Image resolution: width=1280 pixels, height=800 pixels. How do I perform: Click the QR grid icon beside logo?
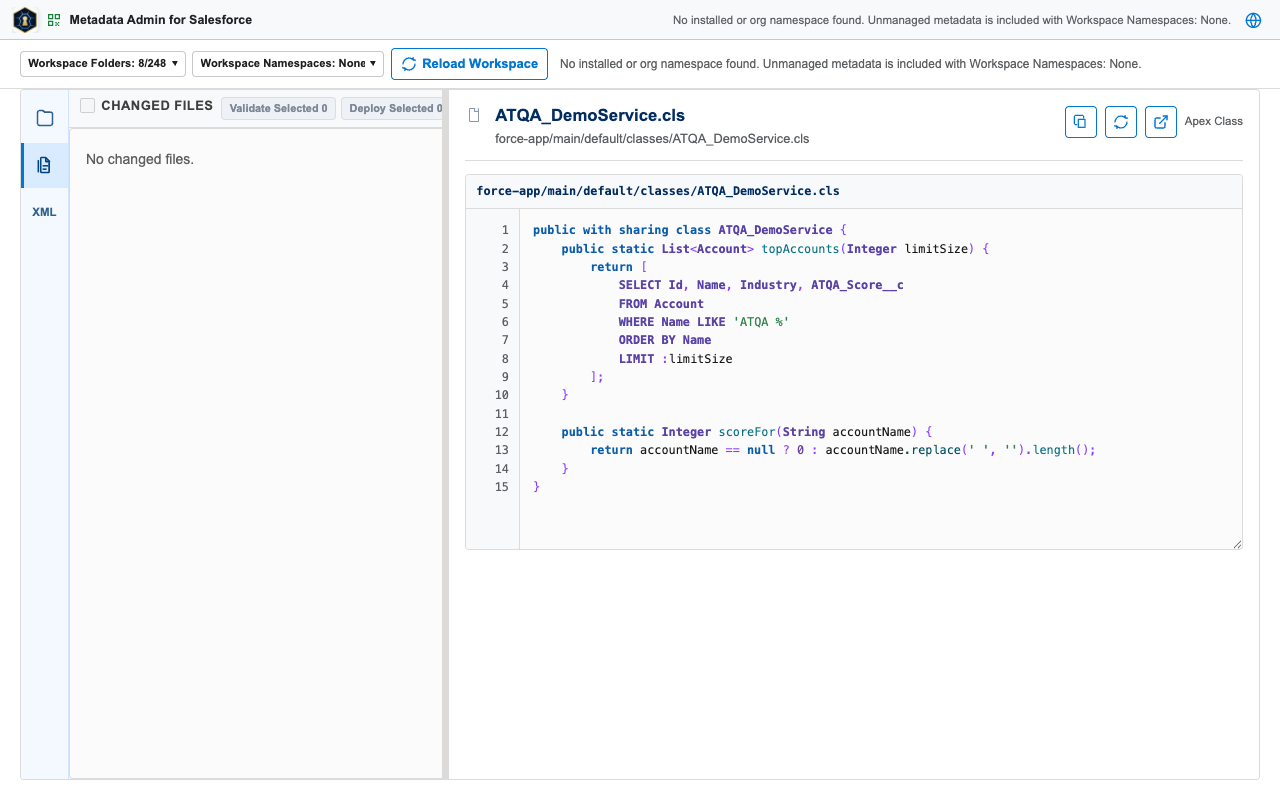[54, 20]
